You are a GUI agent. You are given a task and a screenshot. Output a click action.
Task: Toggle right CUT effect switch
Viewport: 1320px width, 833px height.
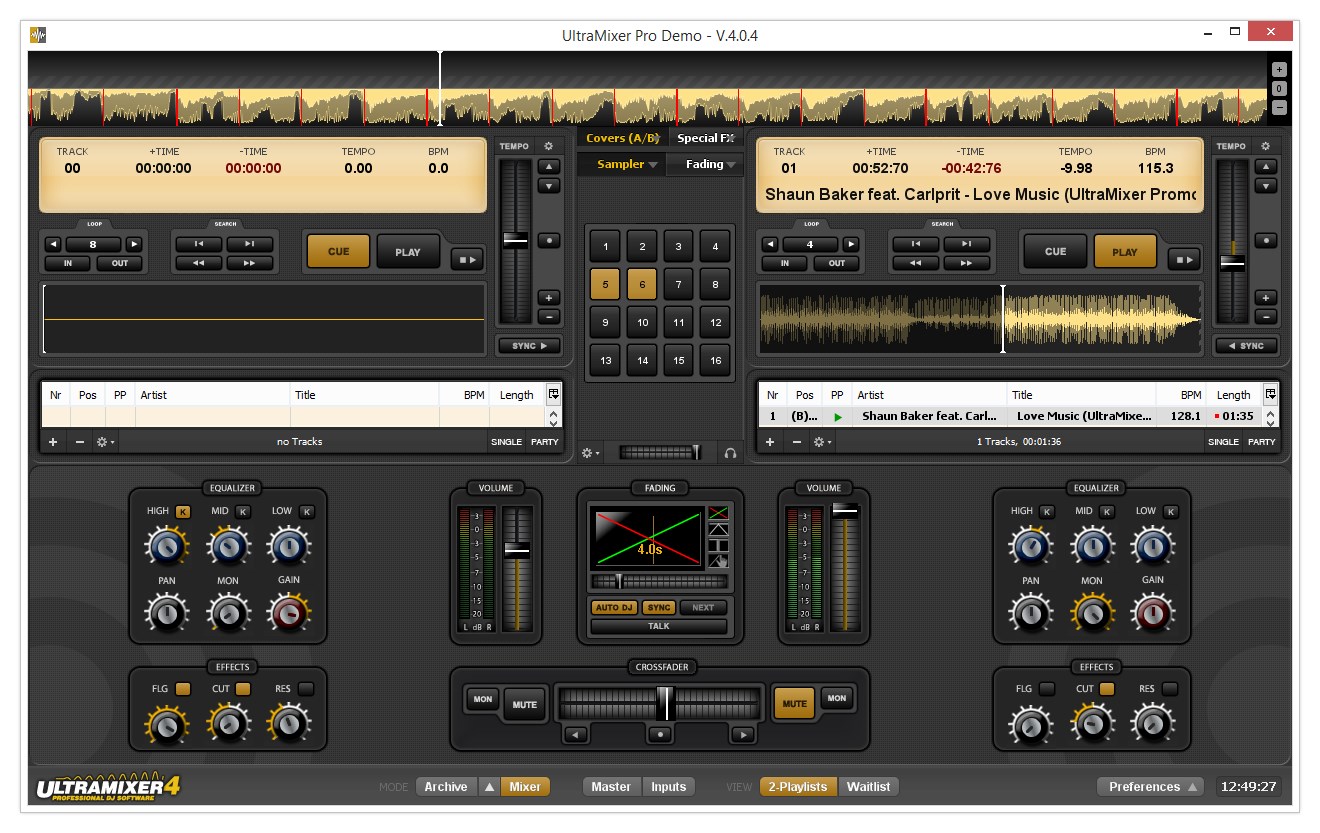point(1107,689)
